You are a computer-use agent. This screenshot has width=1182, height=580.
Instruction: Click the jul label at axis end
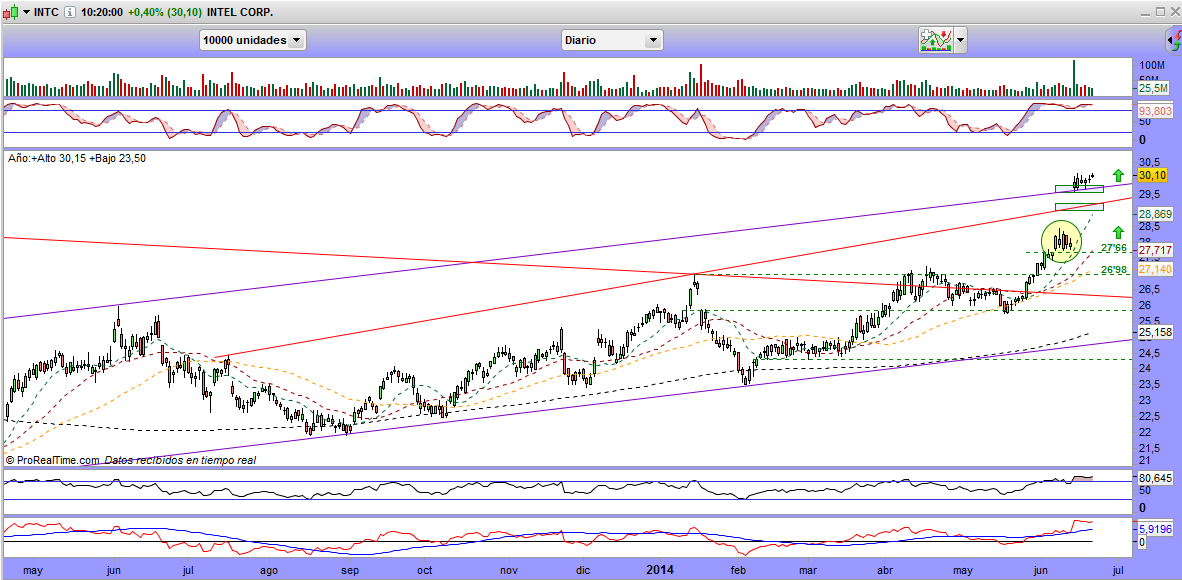[x=1119, y=572]
